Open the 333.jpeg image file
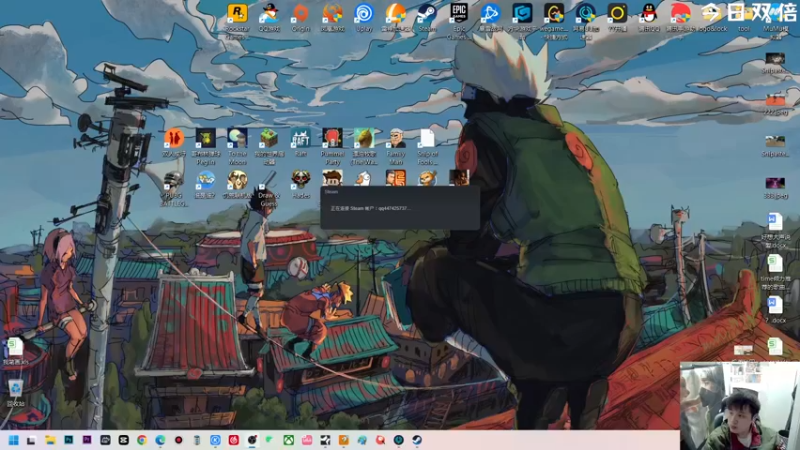Viewport: 800px width, 450px height. (775, 183)
